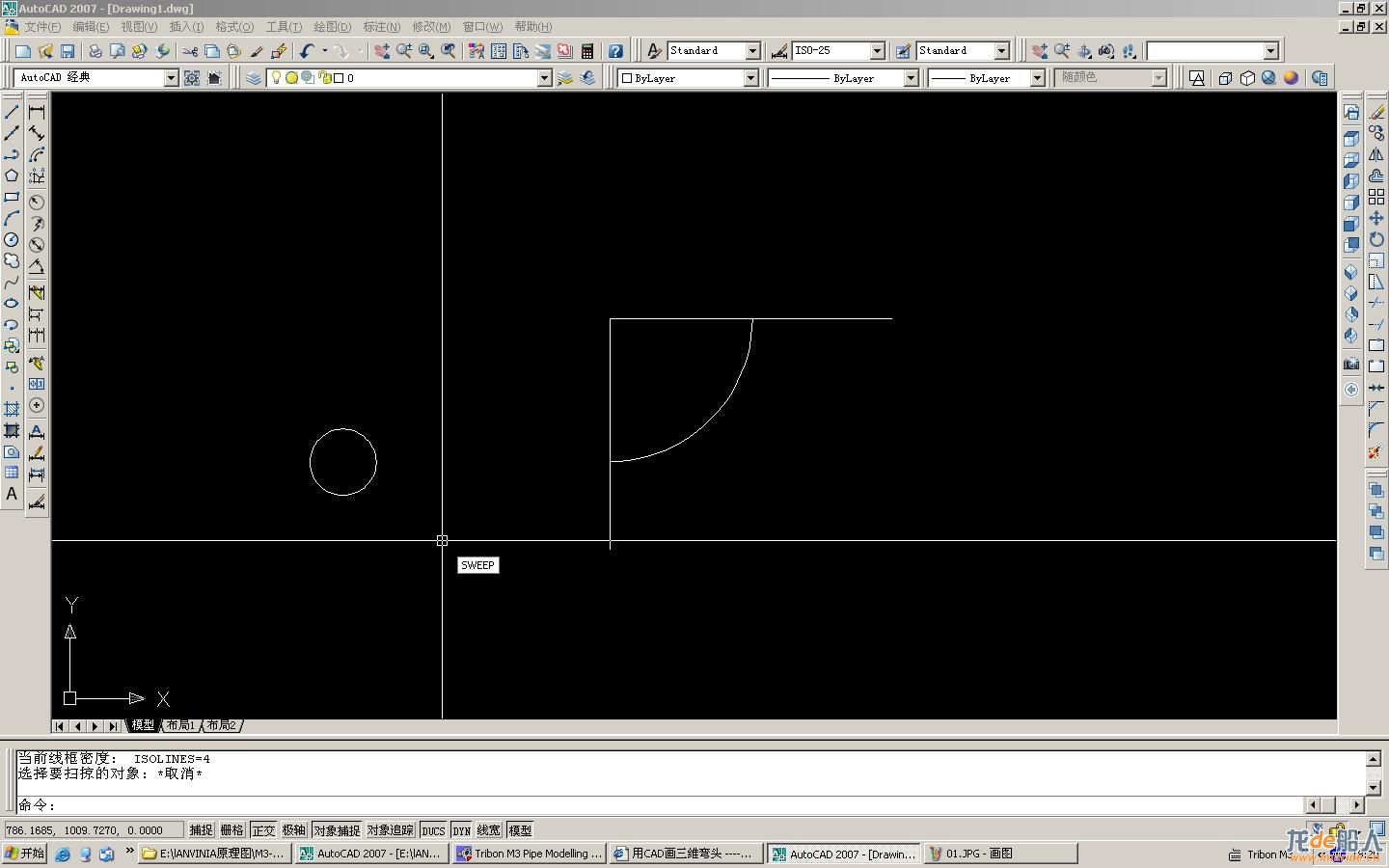
Task: Open Help with the question mark icon
Action: (615, 51)
